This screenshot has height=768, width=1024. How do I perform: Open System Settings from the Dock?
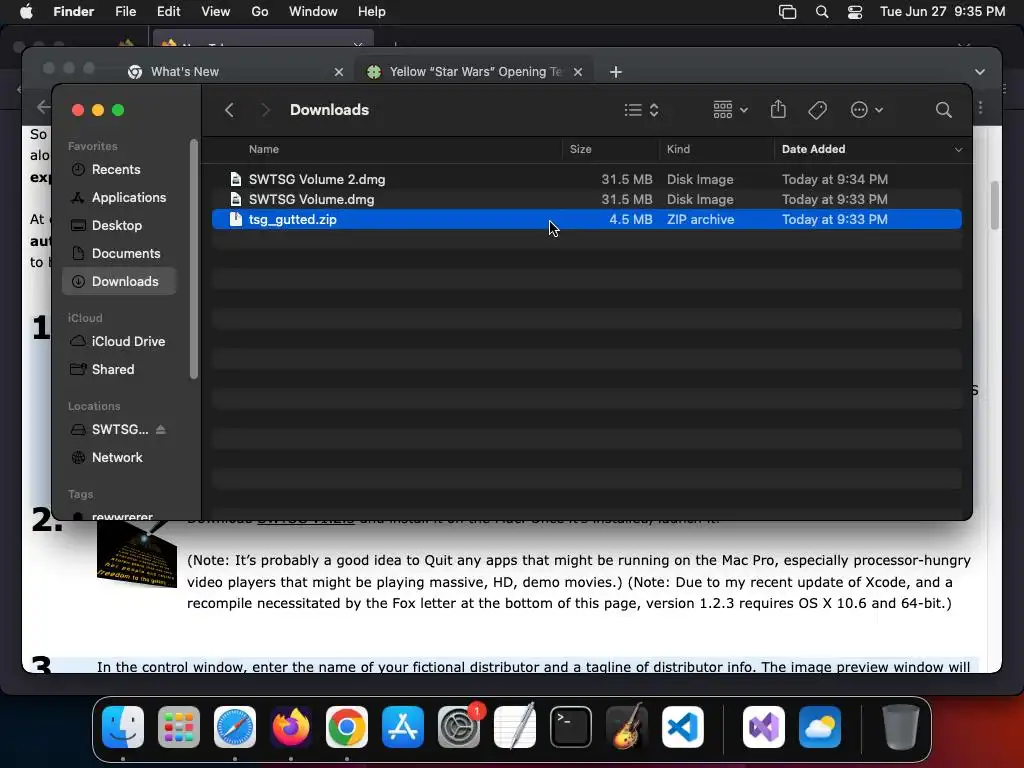[x=459, y=726]
